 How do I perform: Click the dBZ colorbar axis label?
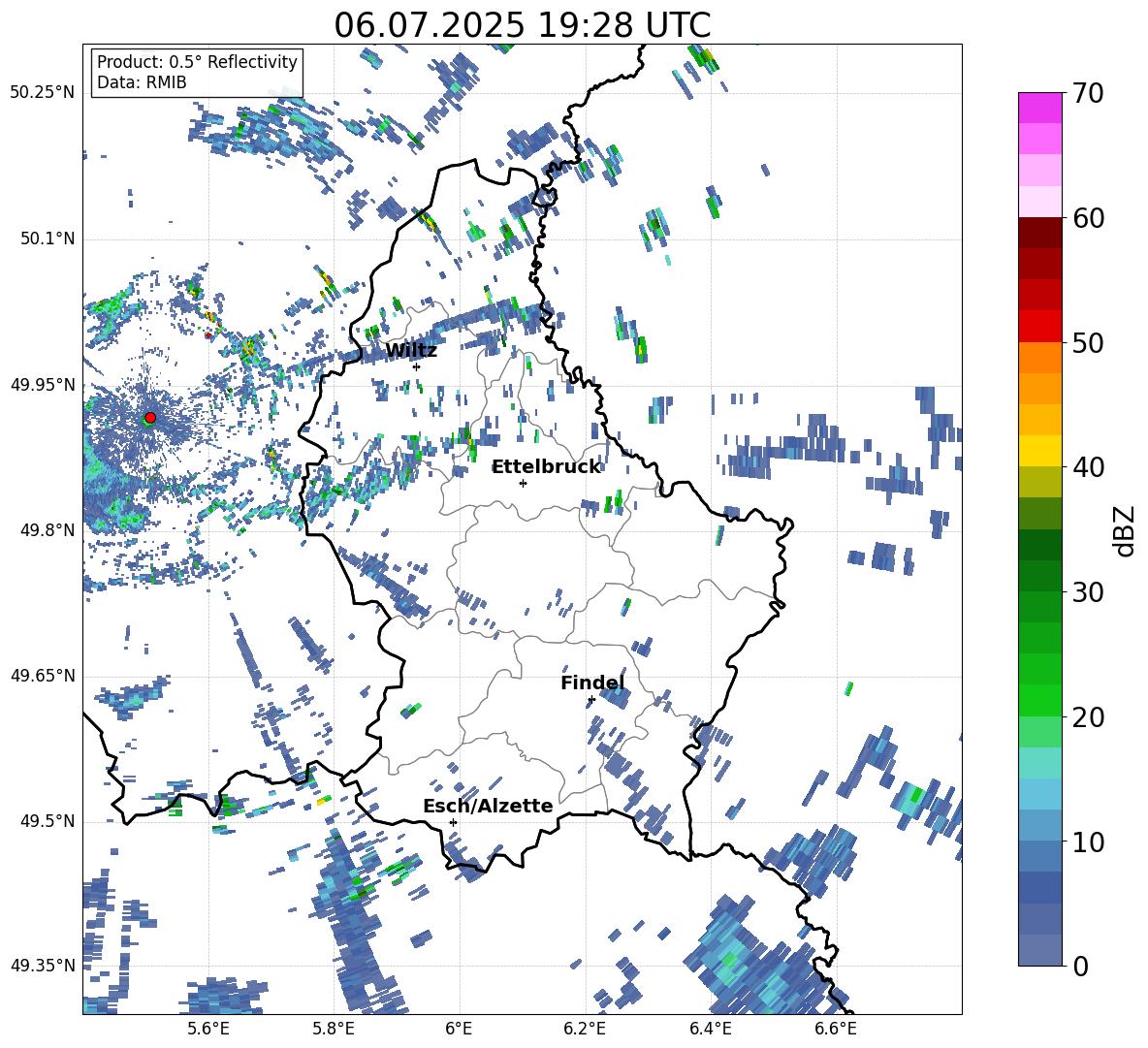(x=1126, y=530)
